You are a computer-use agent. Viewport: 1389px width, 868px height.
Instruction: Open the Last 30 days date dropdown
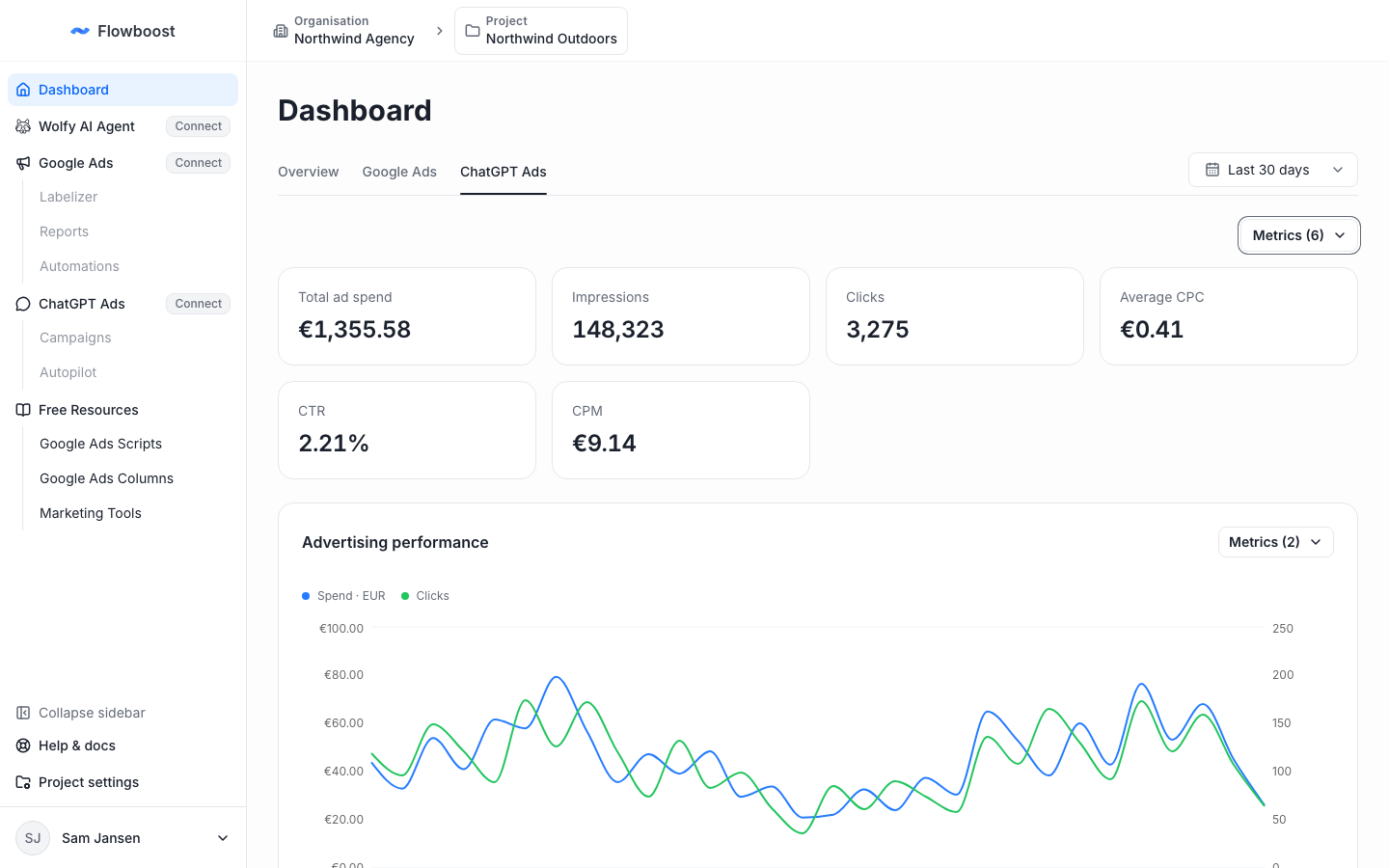click(1273, 170)
